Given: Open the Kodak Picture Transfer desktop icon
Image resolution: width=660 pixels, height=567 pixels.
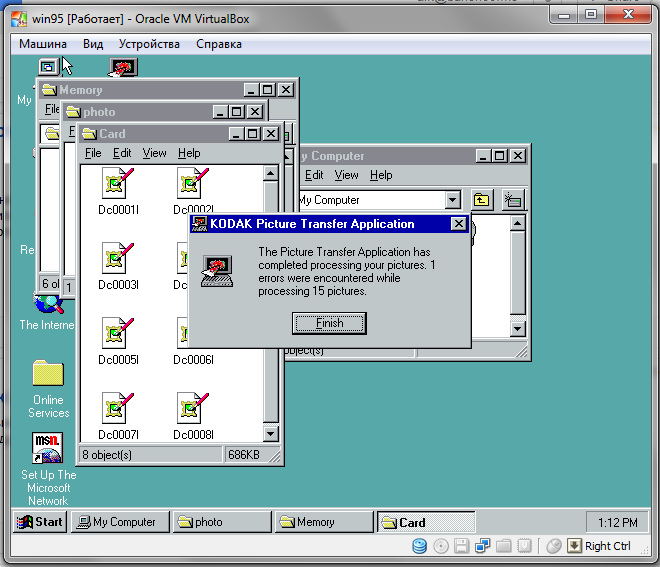Looking at the screenshot, I should 123,67.
